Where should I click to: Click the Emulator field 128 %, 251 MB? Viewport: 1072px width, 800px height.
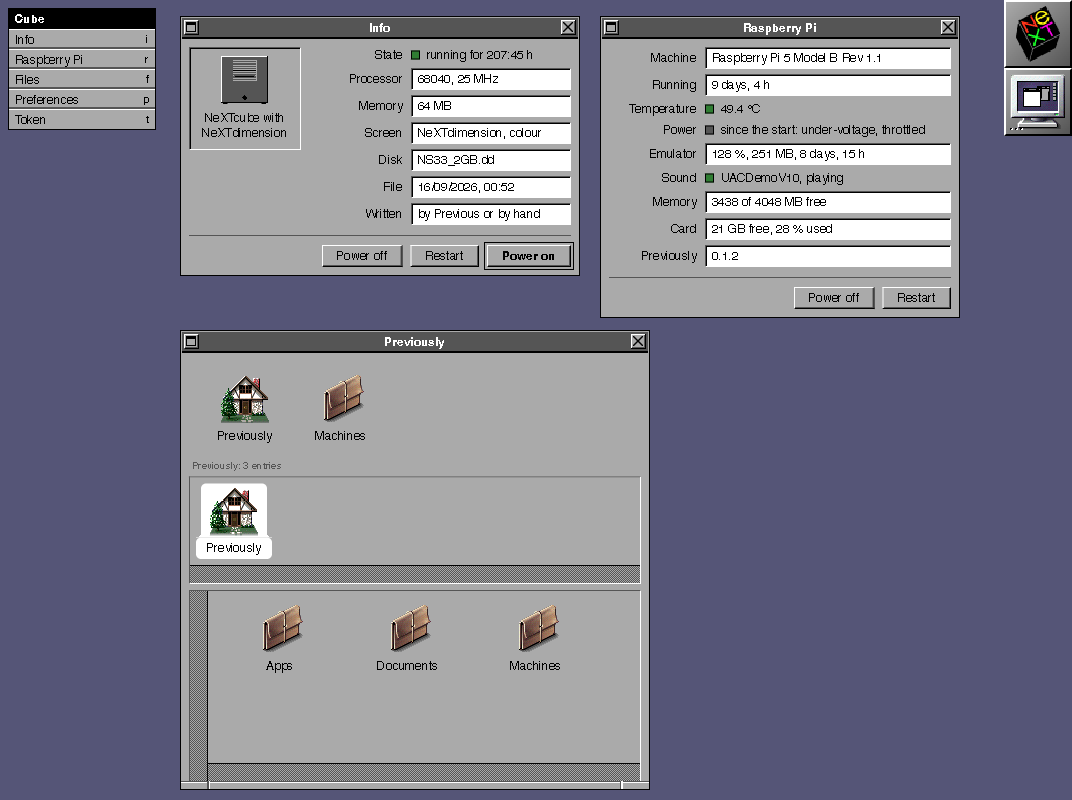pos(828,154)
